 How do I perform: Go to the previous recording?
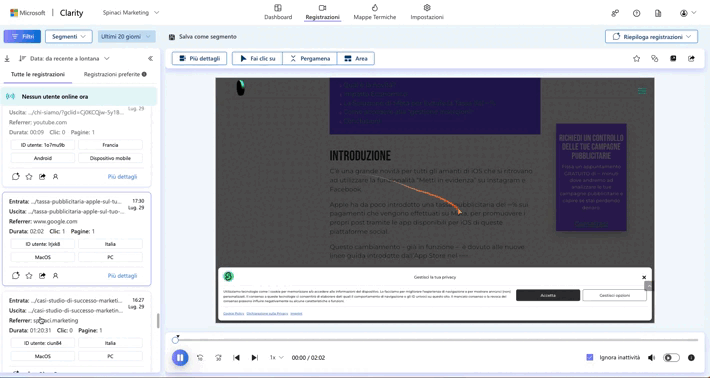coord(236,358)
